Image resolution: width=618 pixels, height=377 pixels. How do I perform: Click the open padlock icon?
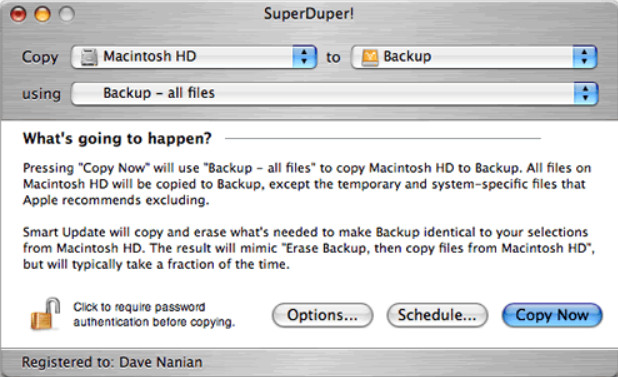[45, 314]
